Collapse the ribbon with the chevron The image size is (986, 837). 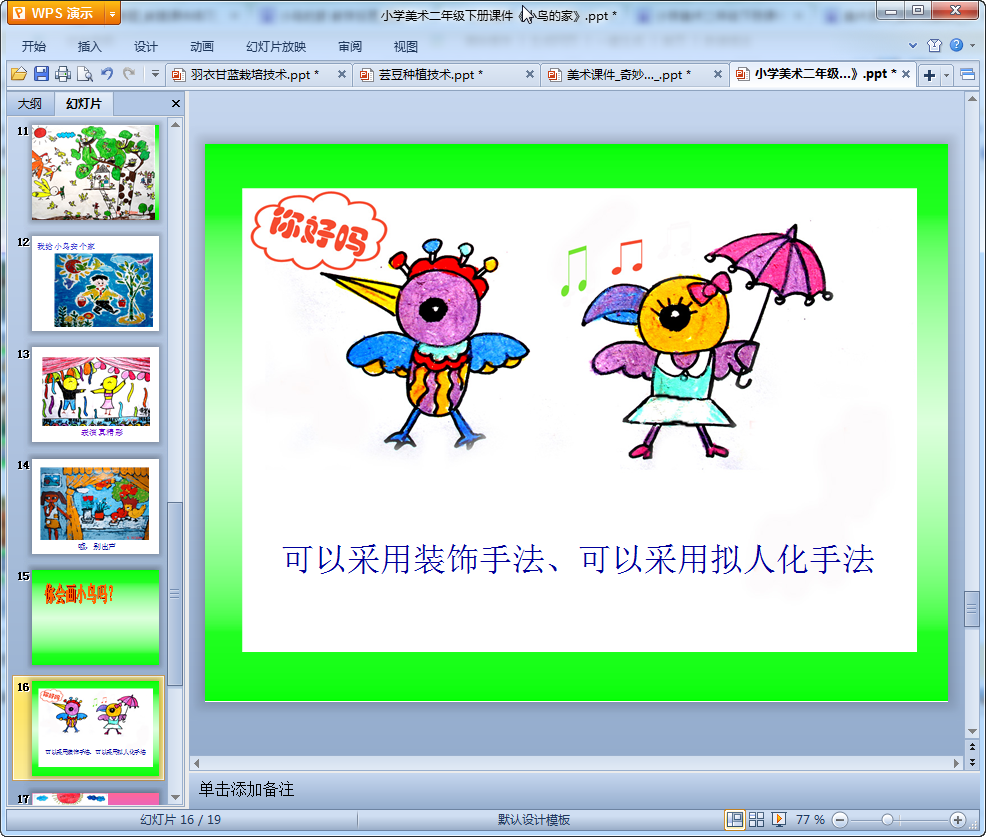tap(912, 45)
